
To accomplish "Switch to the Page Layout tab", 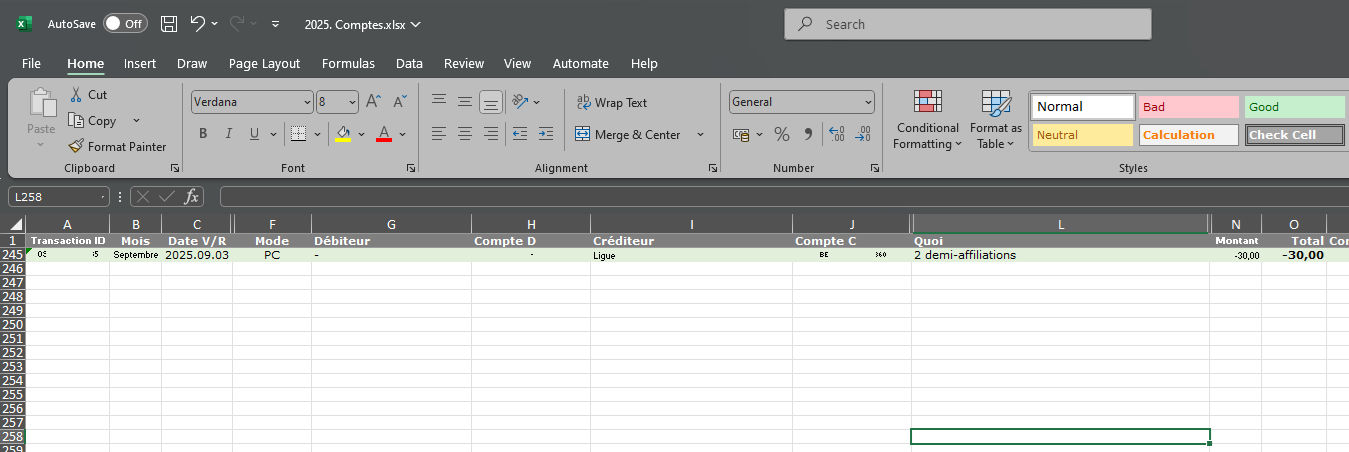I will (x=264, y=63).
